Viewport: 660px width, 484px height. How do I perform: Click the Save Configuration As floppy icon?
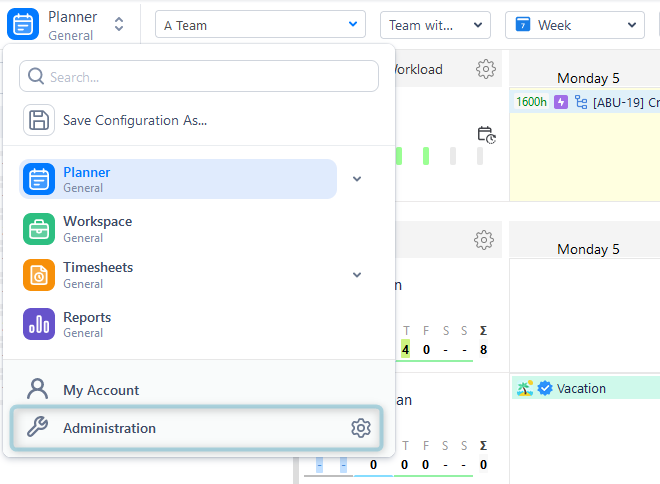click(39, 120)
